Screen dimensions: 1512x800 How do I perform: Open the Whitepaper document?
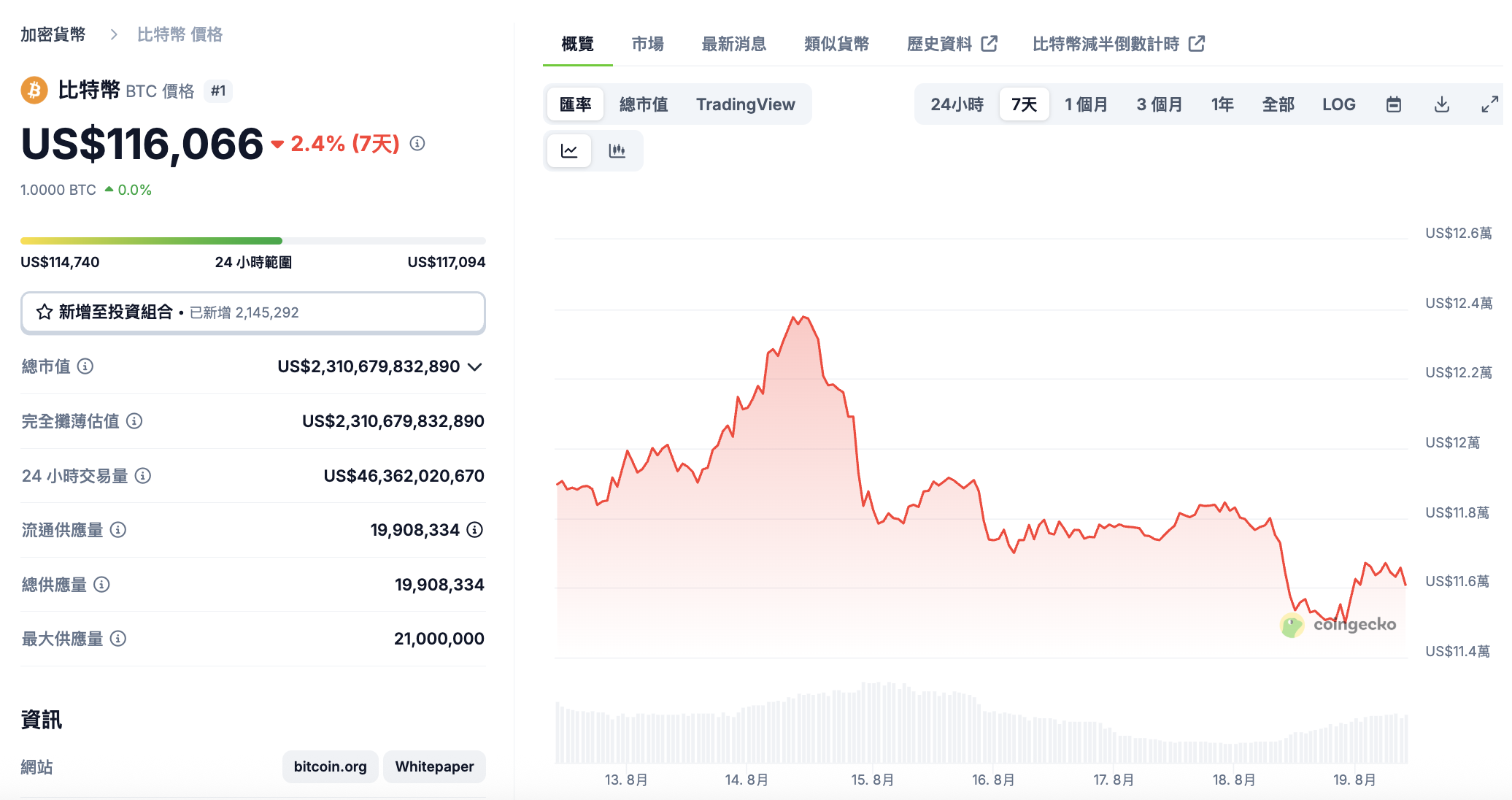pos(434,766)
